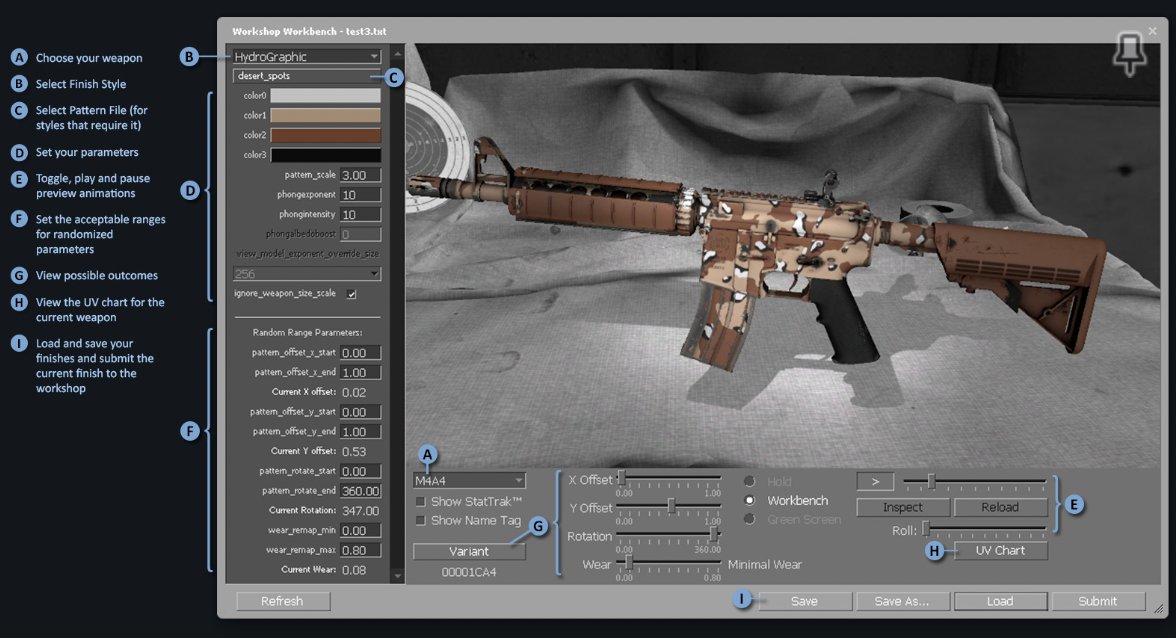Enable Show Name Tag checkbox
This screenshot has height=638, width=1176.
point(421,520)
